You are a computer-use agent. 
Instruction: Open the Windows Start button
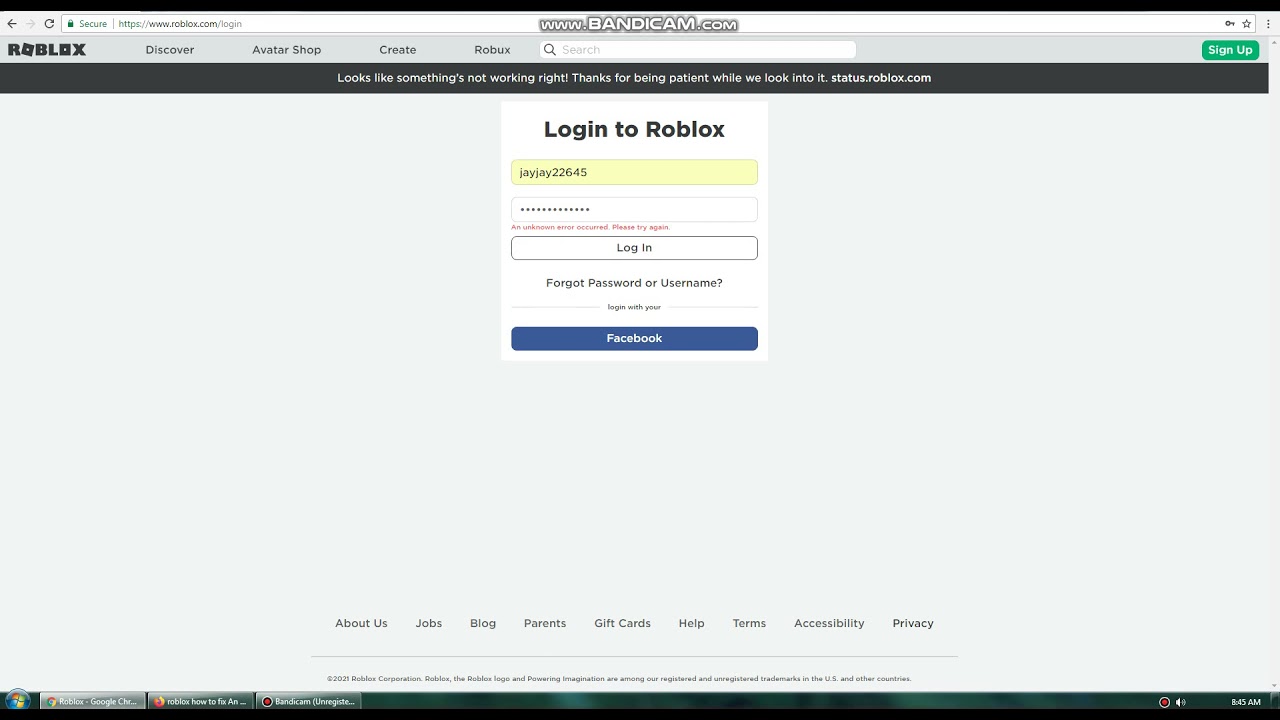(17, 701)
